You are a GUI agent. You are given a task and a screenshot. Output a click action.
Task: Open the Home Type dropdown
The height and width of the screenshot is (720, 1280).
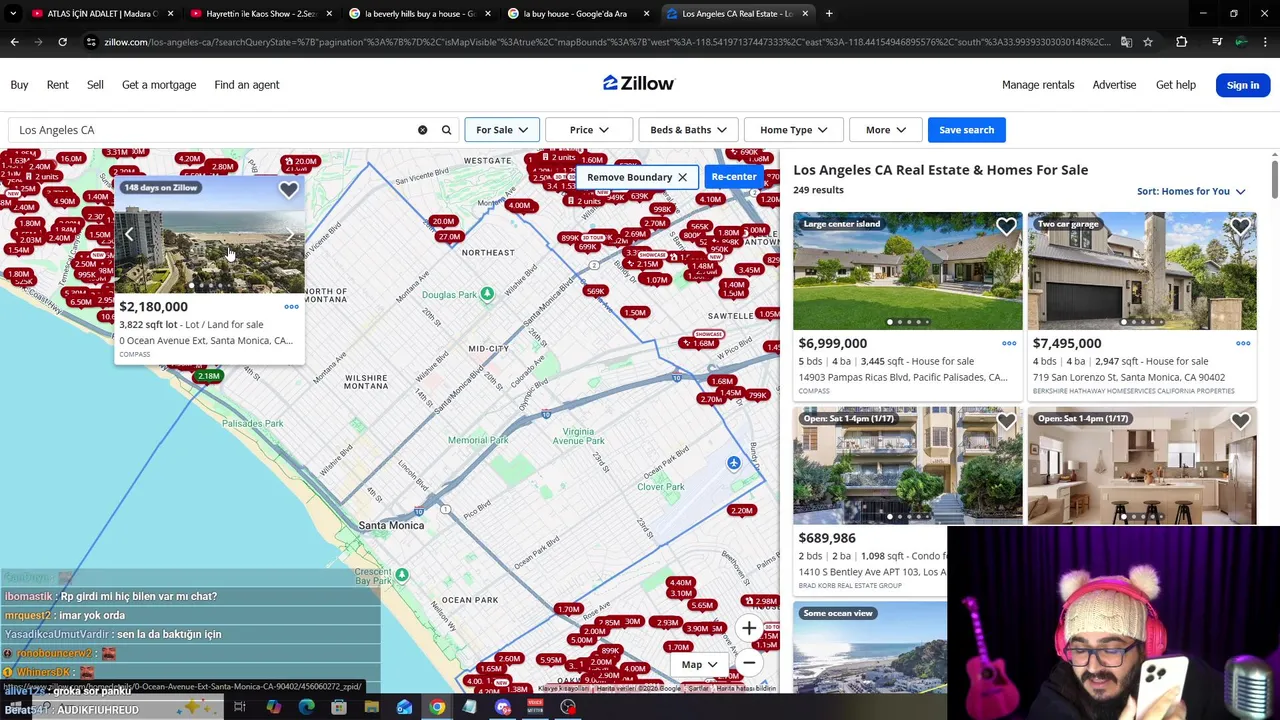coord(793,130)
